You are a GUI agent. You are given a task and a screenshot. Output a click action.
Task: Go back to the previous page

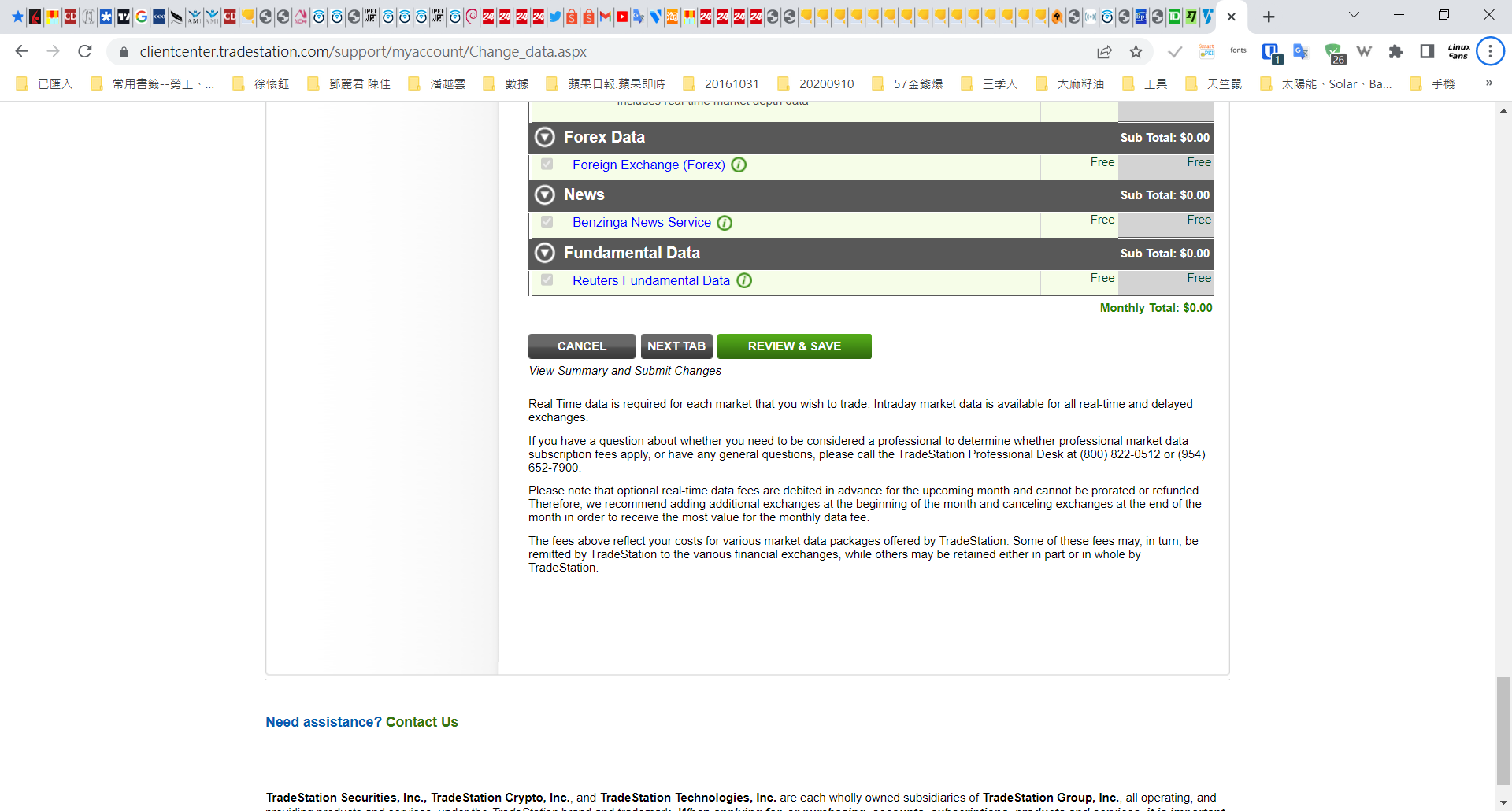pos(21,51)
